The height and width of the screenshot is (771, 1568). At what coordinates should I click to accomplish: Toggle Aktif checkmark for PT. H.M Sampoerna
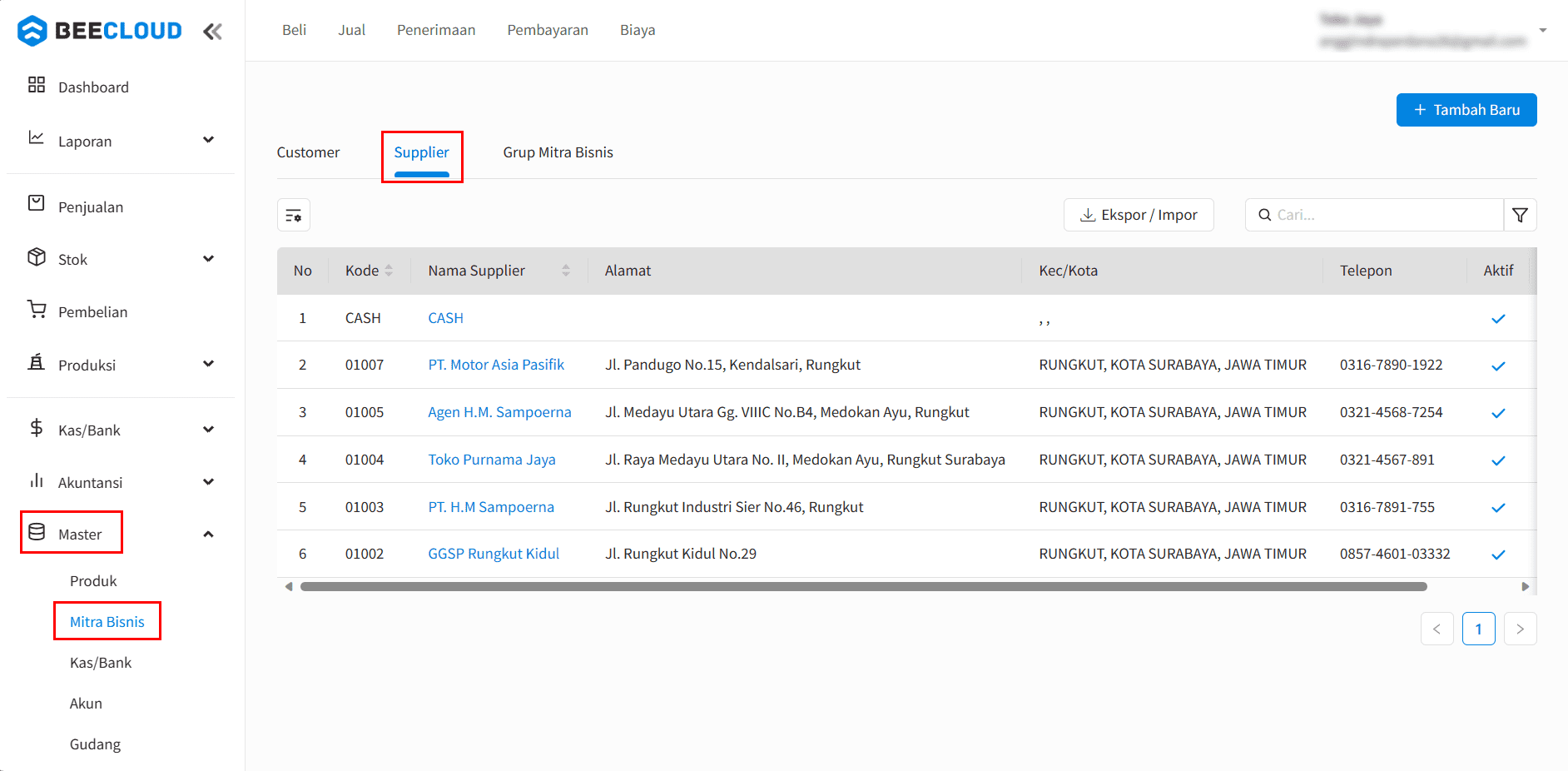[1498, 508]
